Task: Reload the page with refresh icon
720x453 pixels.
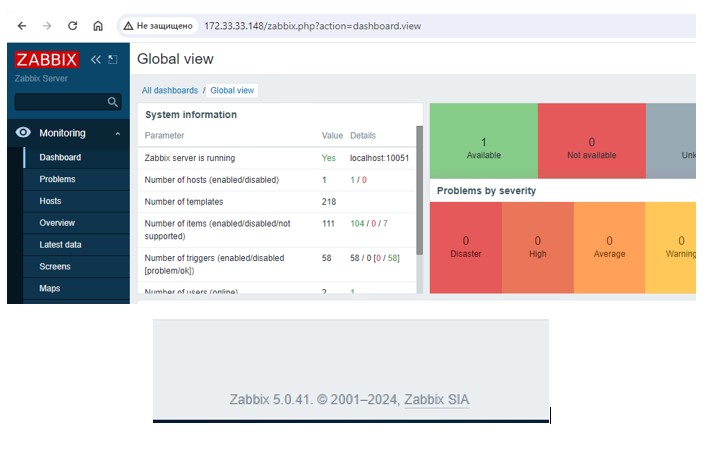Action: pos(72,25)
